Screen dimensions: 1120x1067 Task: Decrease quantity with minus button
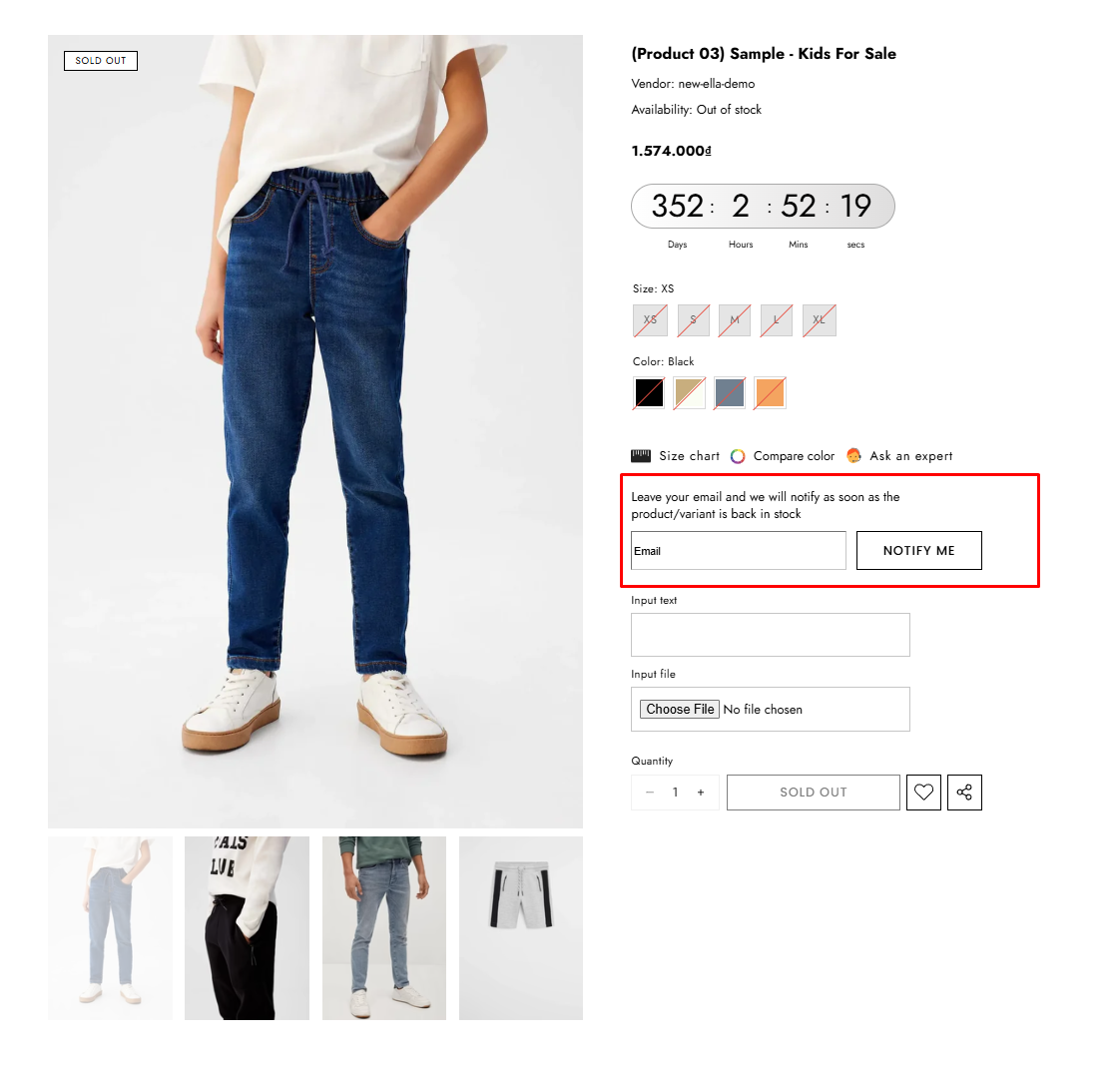pos(650,793)
